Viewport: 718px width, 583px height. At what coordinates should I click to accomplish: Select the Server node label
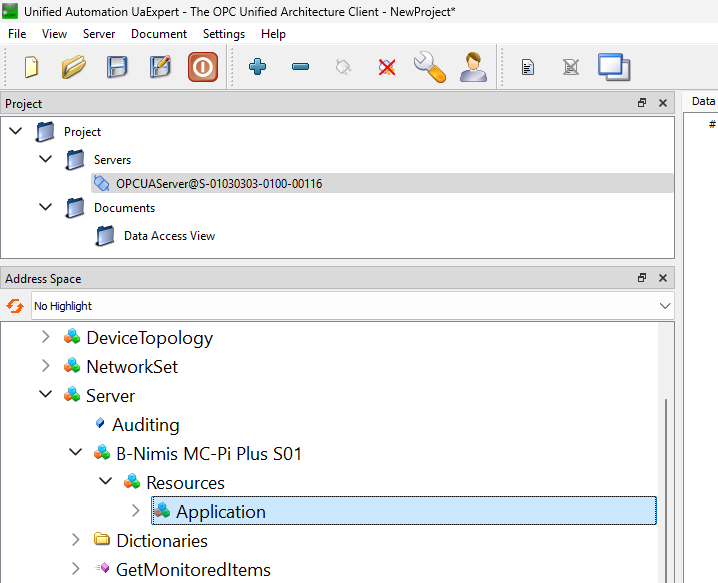(110, 396)
